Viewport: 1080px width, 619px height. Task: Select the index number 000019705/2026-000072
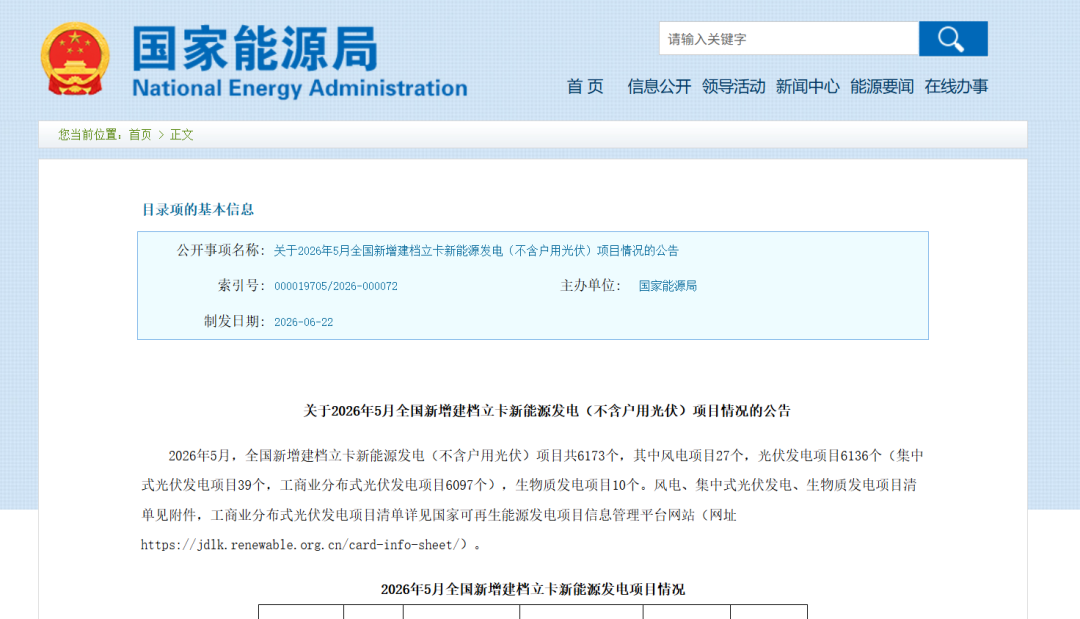tap(335, 286)
